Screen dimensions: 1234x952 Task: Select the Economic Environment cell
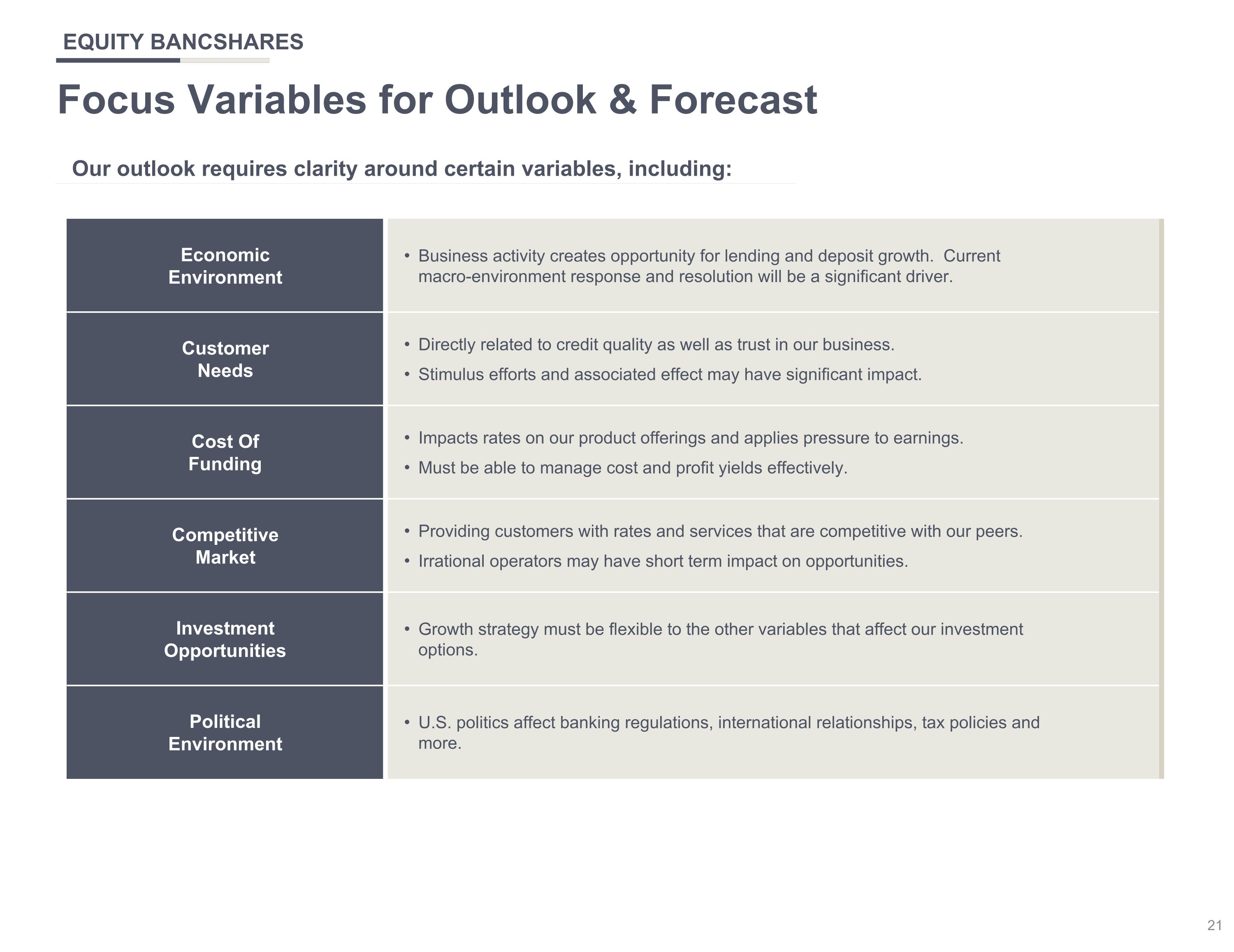point(225,266)
